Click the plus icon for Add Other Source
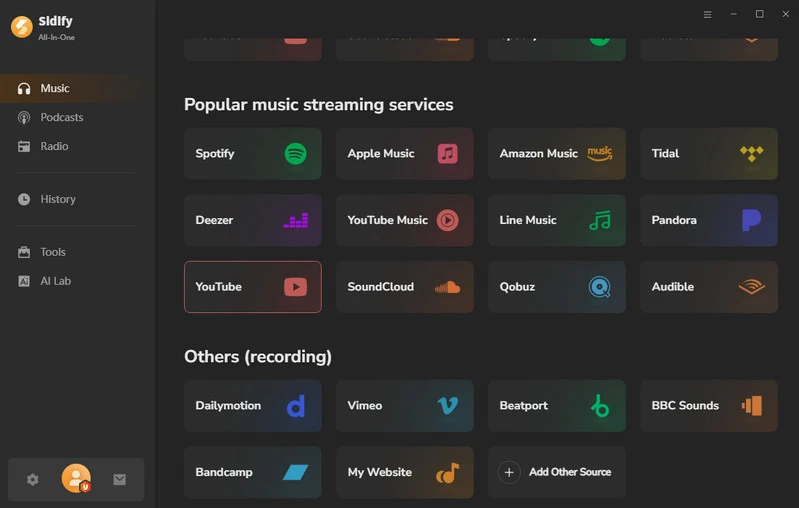Viewport: 799px width, 508px height. tap(509, 472)
